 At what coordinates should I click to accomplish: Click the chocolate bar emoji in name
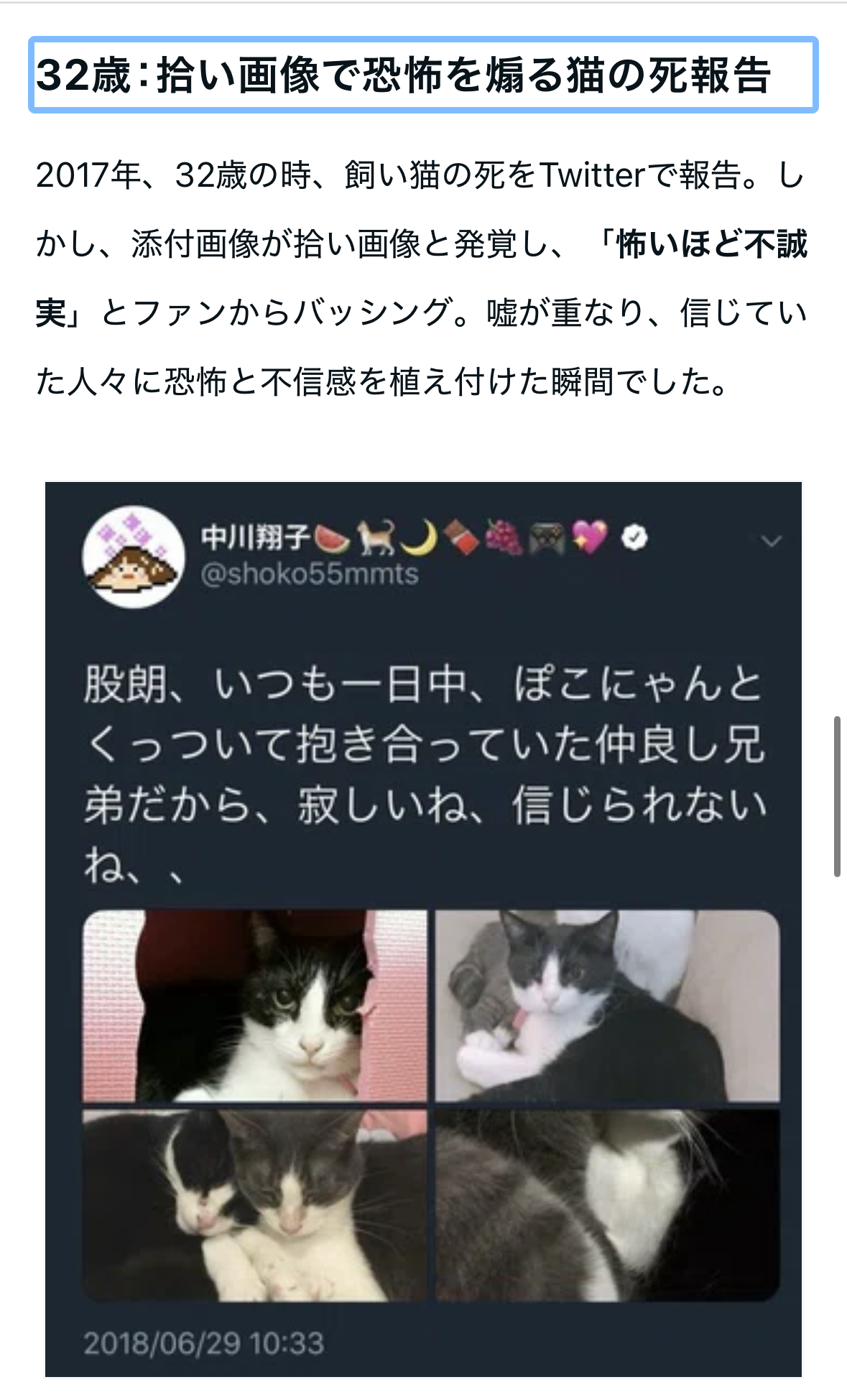(x=461, y=538)
